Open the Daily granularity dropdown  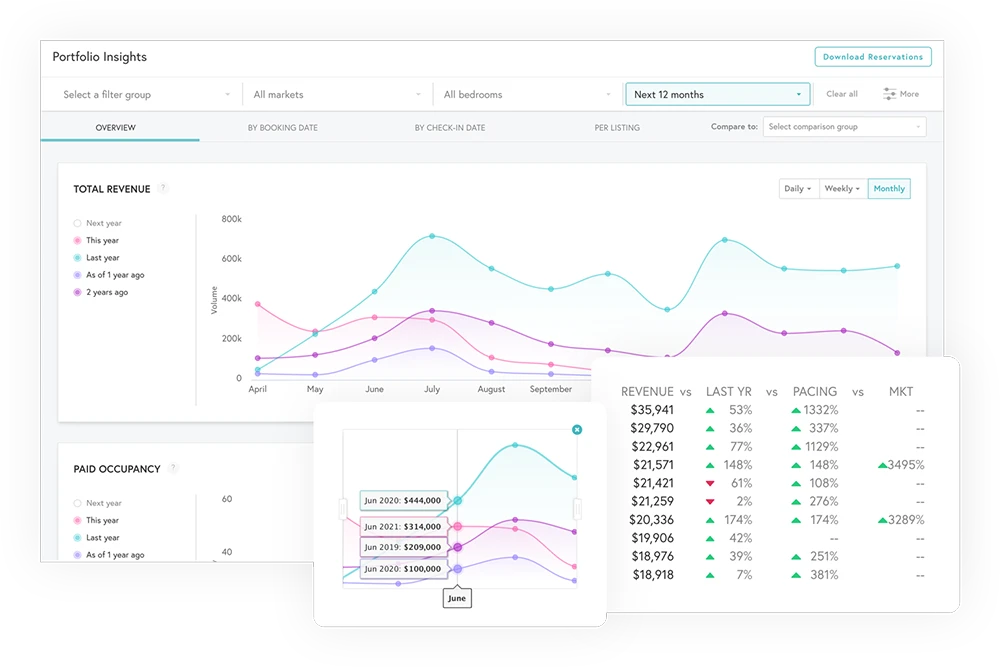[798, 189]
